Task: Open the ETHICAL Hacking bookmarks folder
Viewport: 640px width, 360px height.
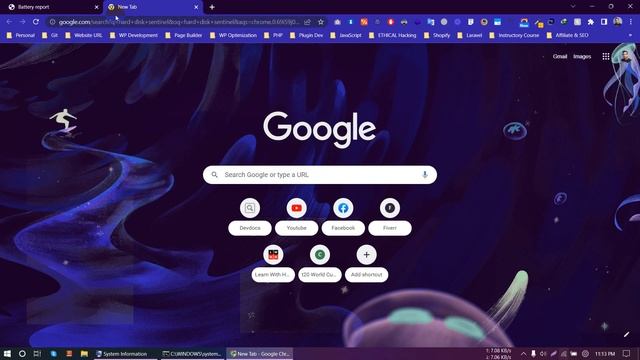Action: [x=393, y=36]
